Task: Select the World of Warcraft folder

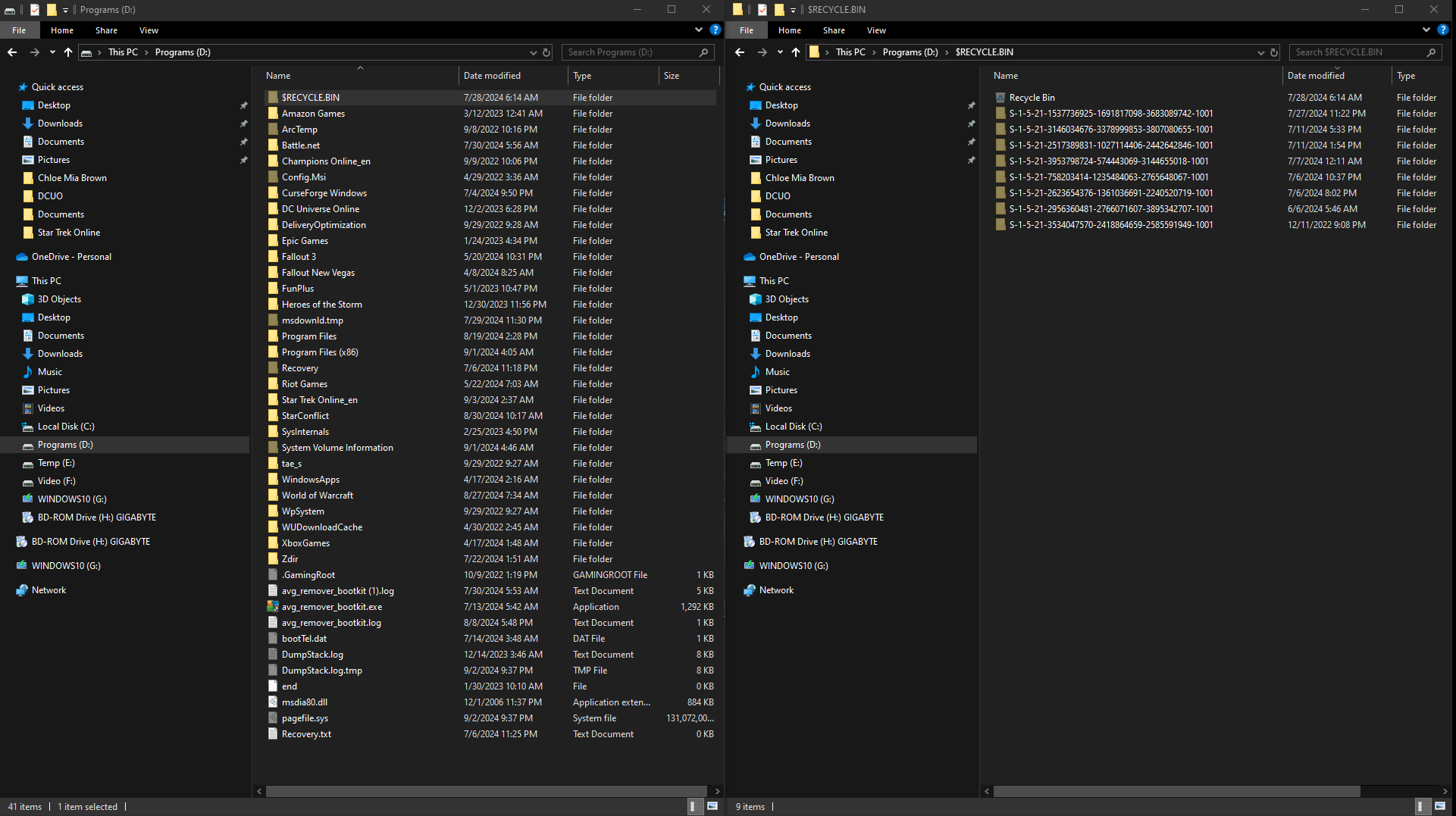Action: [317, 496]
